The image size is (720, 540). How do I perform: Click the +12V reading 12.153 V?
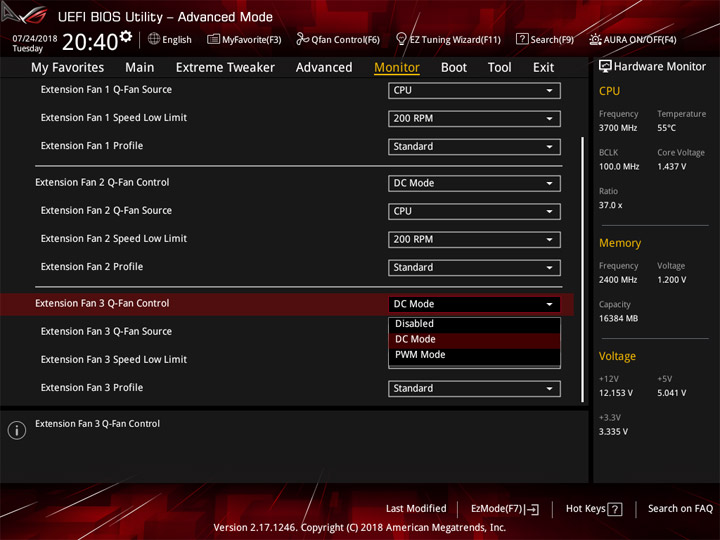pyautogui.click(x=615, y=393)
